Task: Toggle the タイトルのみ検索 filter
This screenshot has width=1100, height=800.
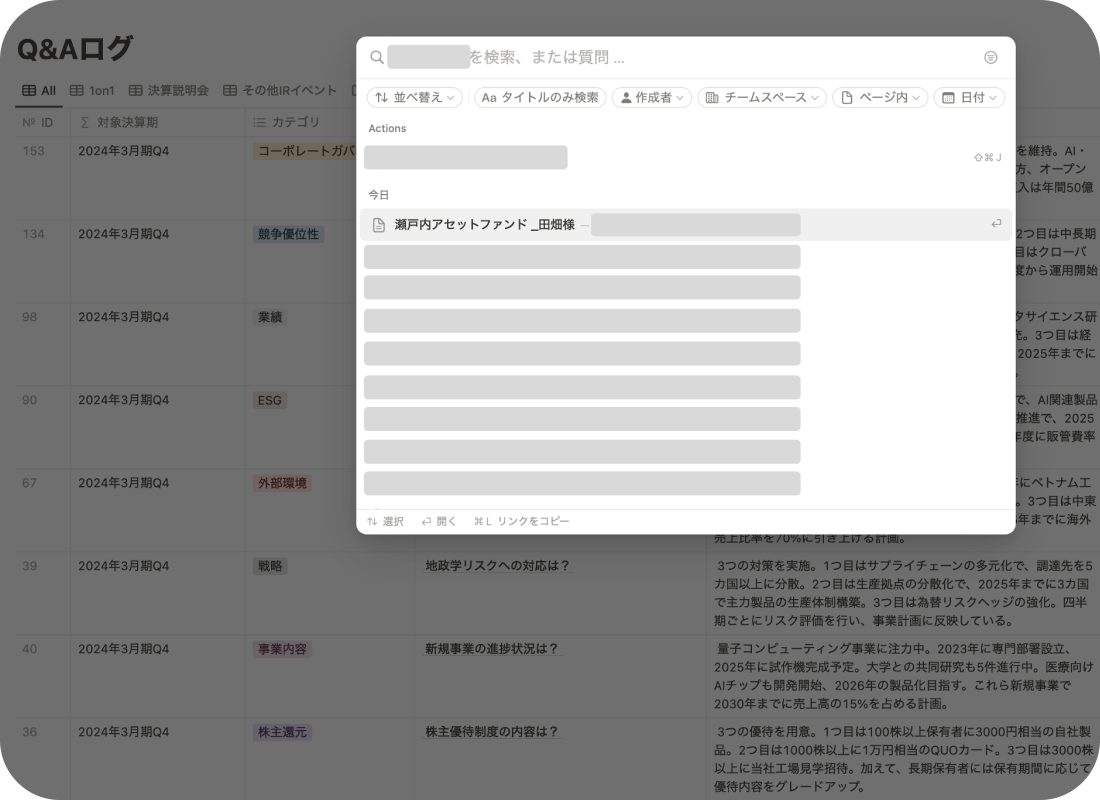Action: (x=540, y=97)
